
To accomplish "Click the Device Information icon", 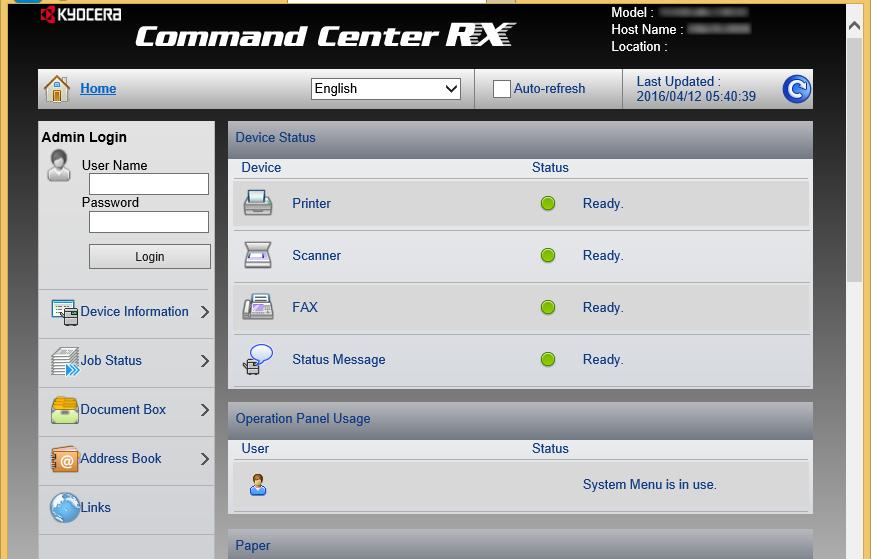I will coord(64,312).
